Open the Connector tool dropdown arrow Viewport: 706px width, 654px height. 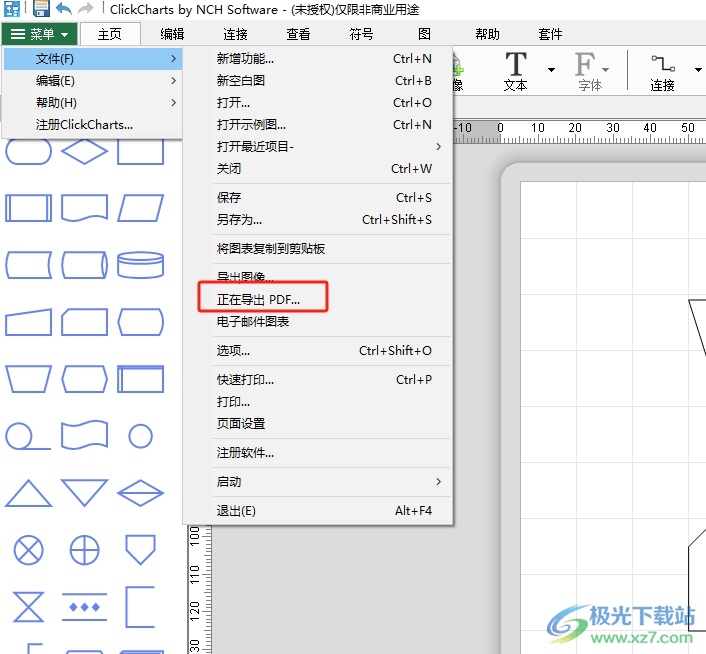point(698,70)
